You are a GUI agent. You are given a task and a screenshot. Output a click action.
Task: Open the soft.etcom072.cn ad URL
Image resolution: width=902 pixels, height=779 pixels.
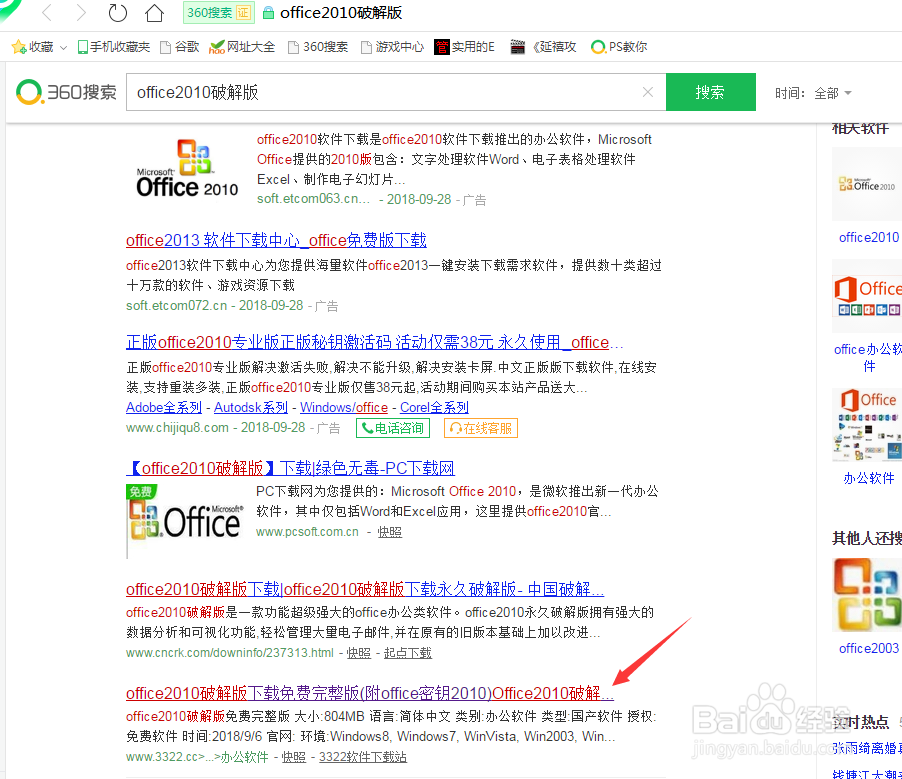pyautogui.click(x=177, y=306)
